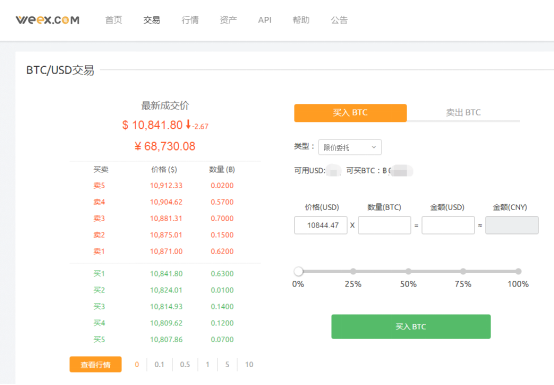Go to the 行情 nav item
The height and width of the screenshot is (385, 554).
[190, 20]
